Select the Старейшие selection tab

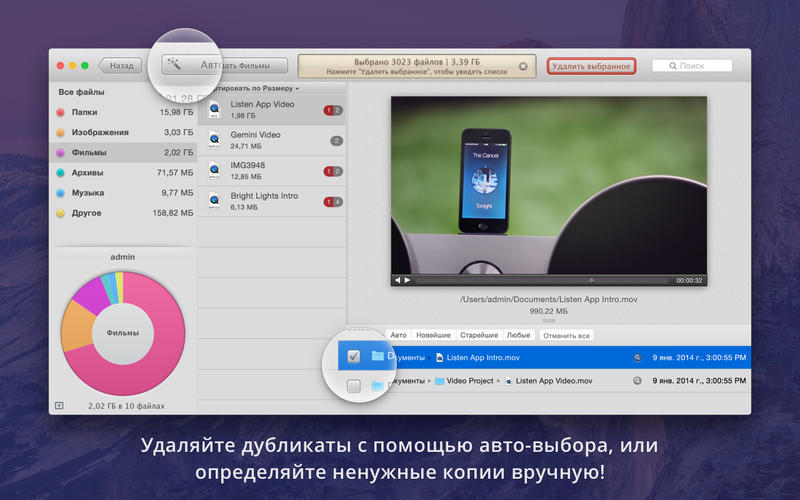[479, 335]
